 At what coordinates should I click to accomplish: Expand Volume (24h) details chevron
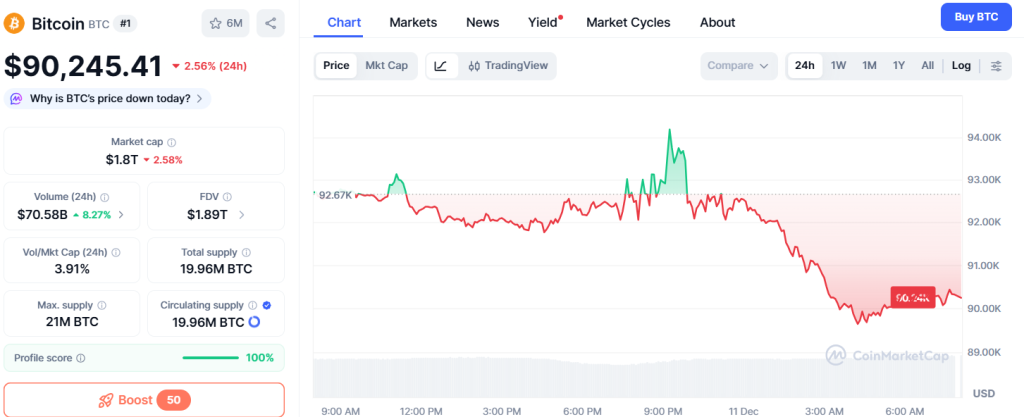(122, 214)
